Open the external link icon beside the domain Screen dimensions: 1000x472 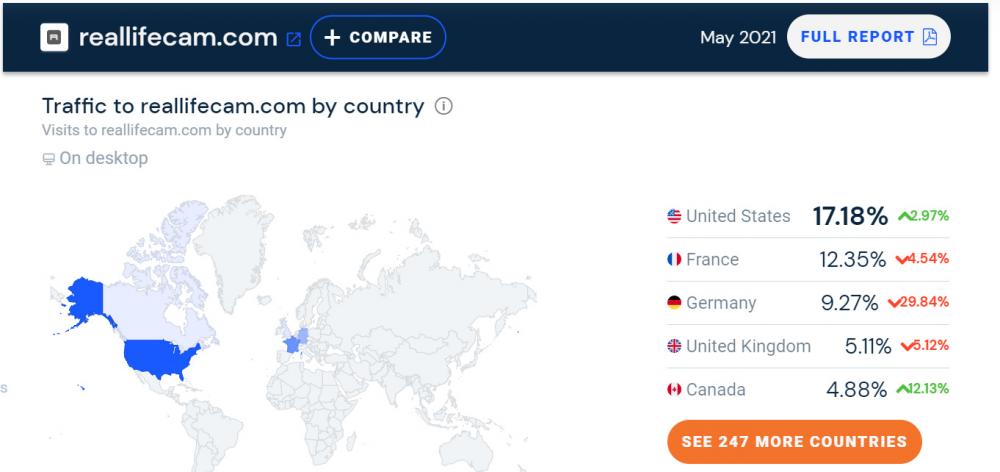[294, 39]
